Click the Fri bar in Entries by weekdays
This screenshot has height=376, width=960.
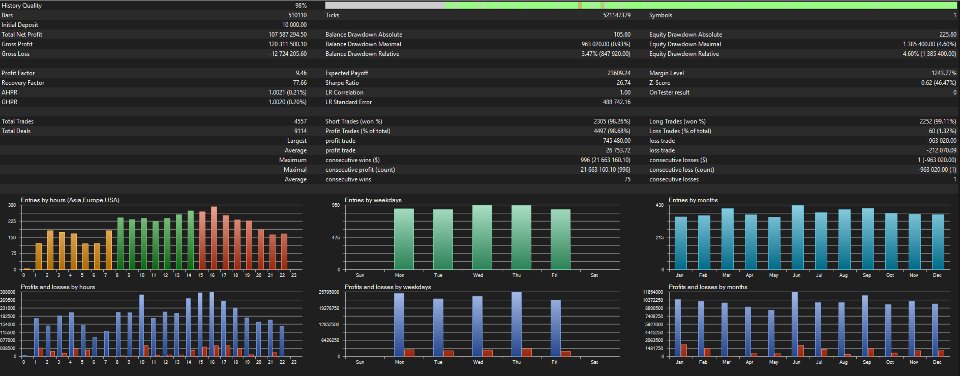tap(560, 239)
